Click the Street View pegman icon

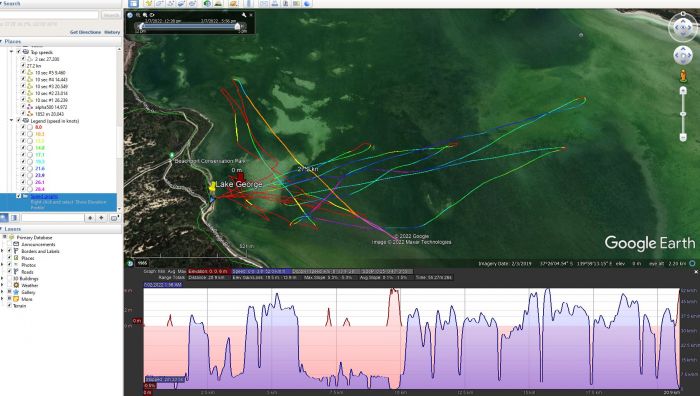(683, 76)
